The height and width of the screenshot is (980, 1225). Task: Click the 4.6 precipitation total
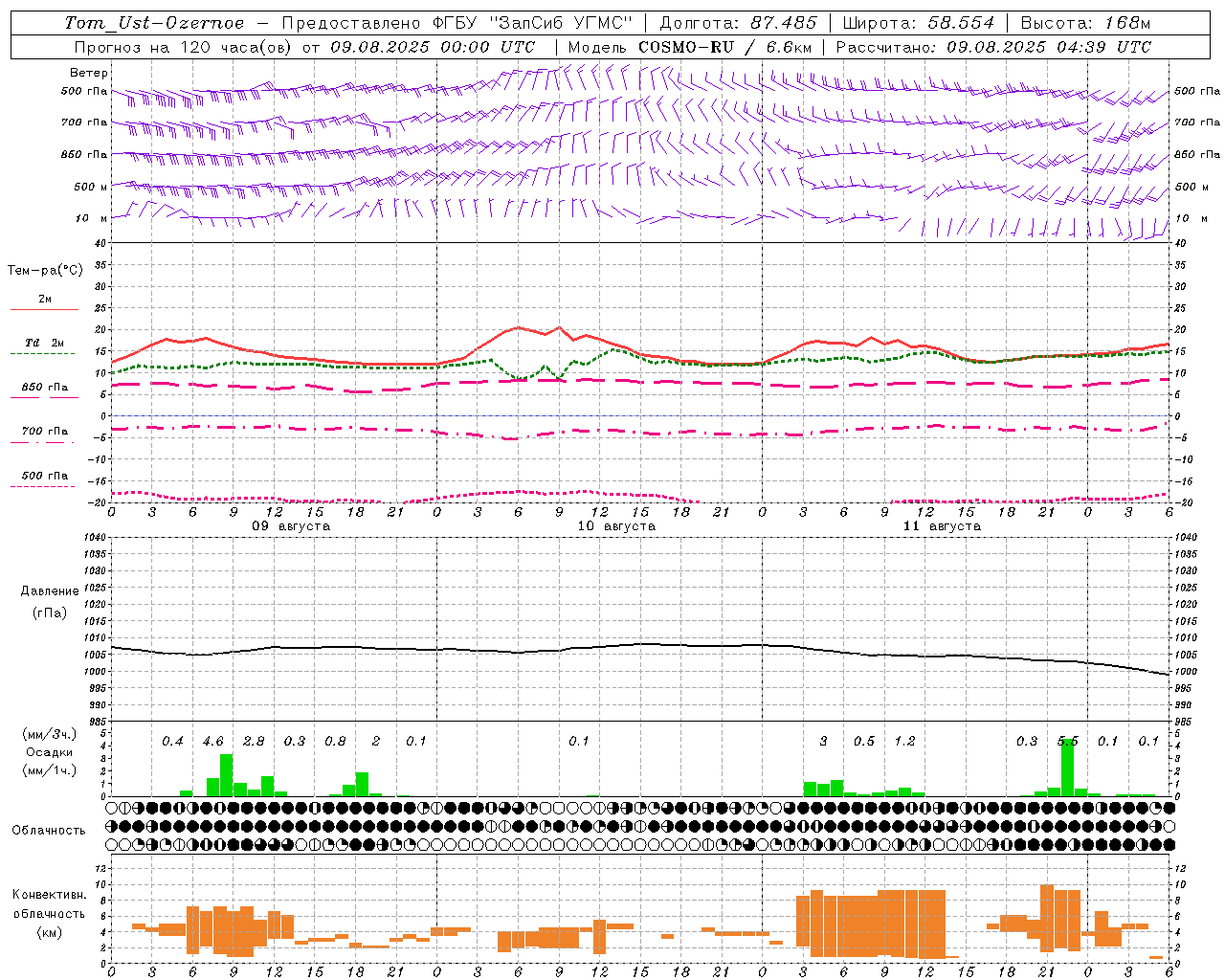212,742
